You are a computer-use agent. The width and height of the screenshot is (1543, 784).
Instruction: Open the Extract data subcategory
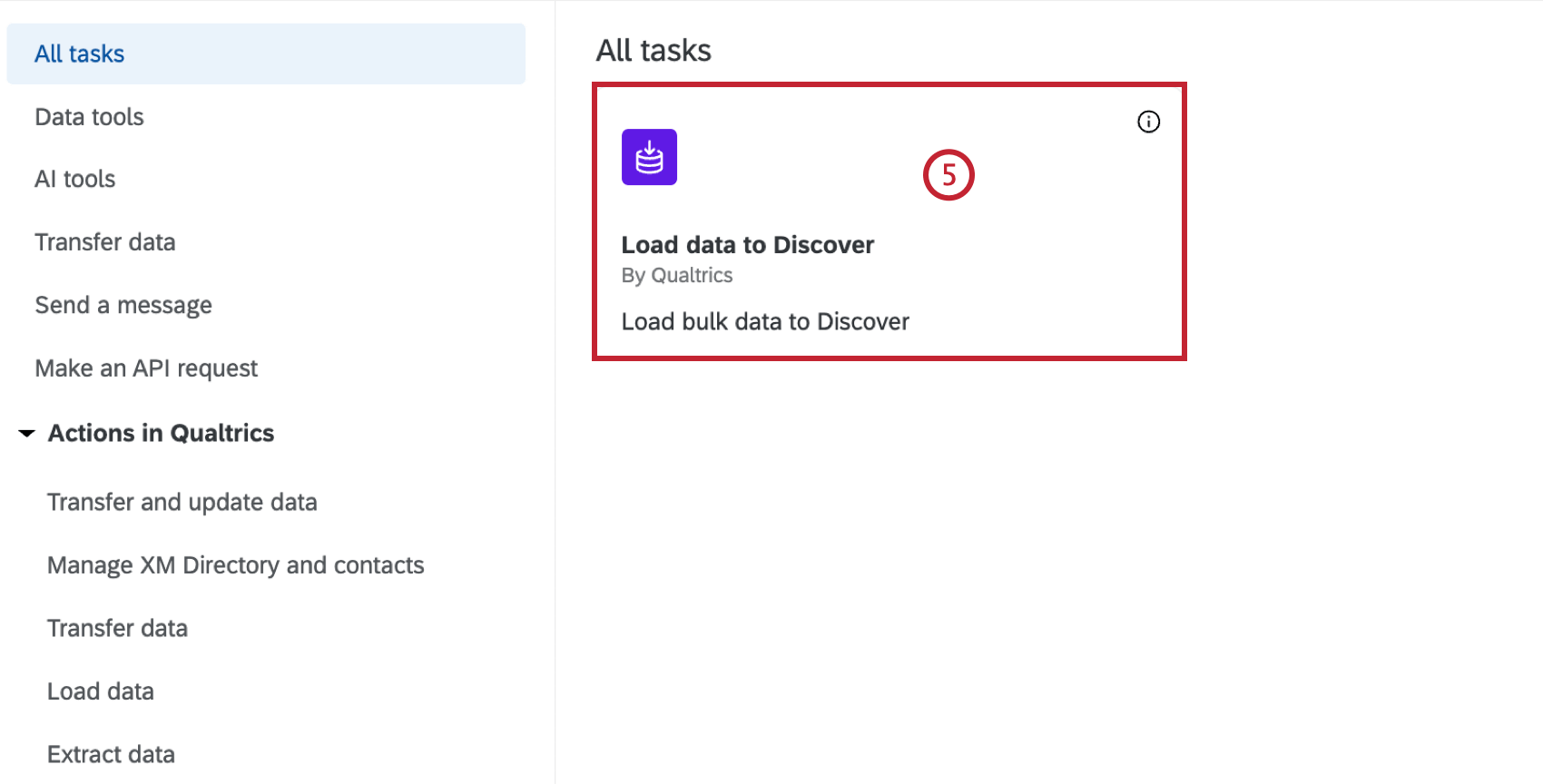pos(112,754)
